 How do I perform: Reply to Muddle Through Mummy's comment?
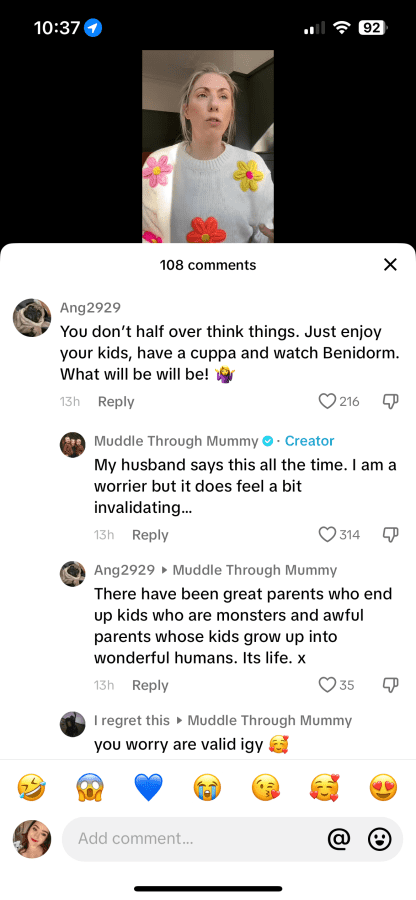(150, 535)
